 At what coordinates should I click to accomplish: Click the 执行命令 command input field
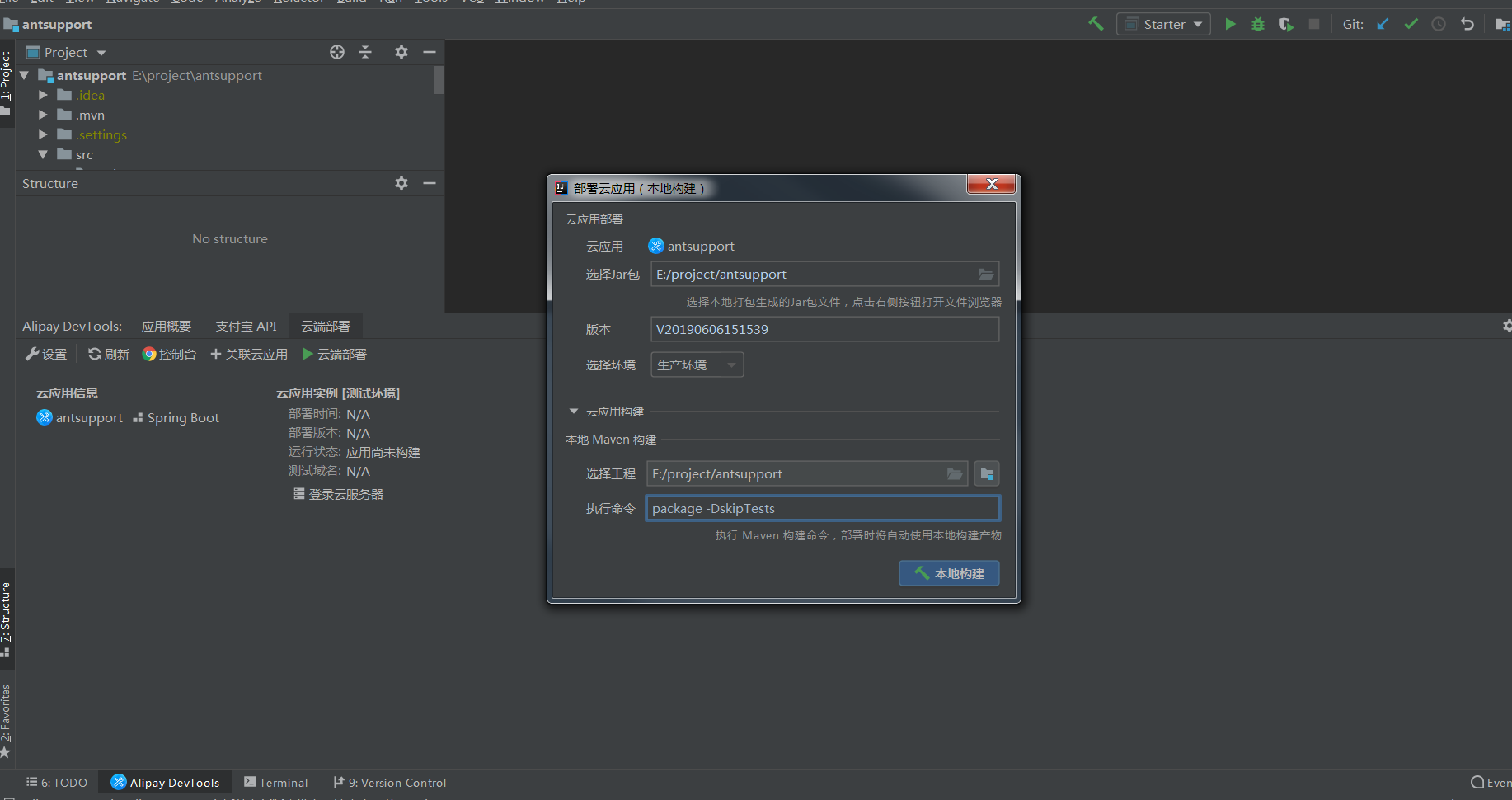824,509
